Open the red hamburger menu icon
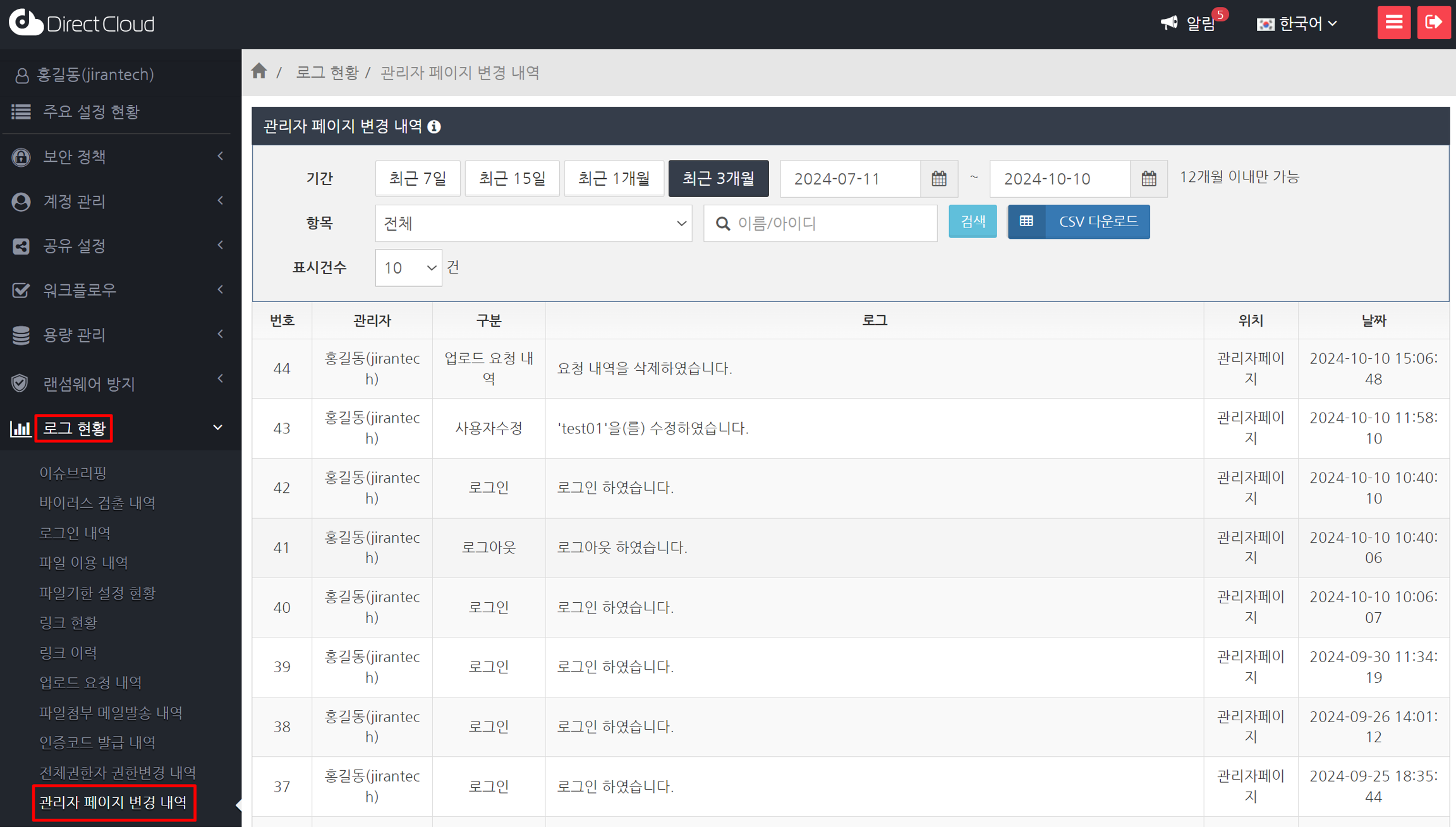 click(1393, 23)
